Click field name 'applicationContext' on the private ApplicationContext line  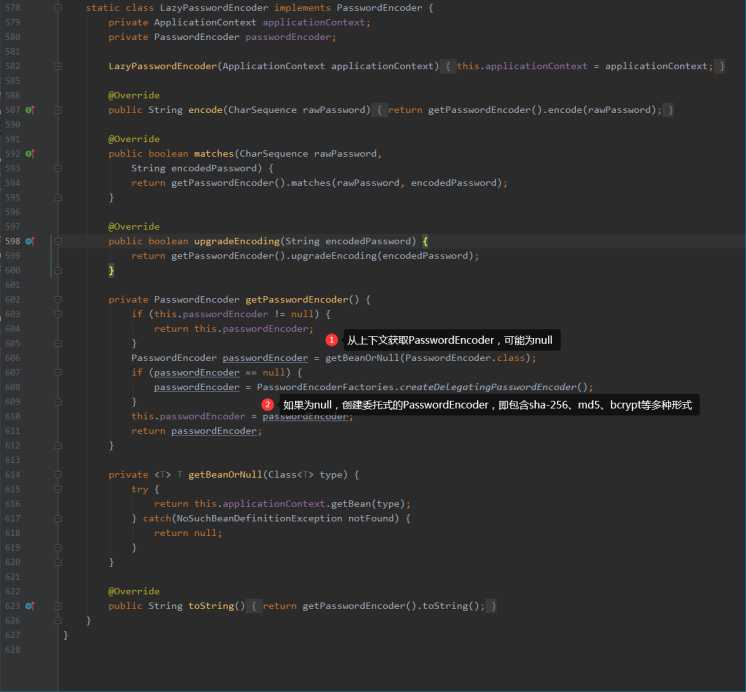click(314, 22)
